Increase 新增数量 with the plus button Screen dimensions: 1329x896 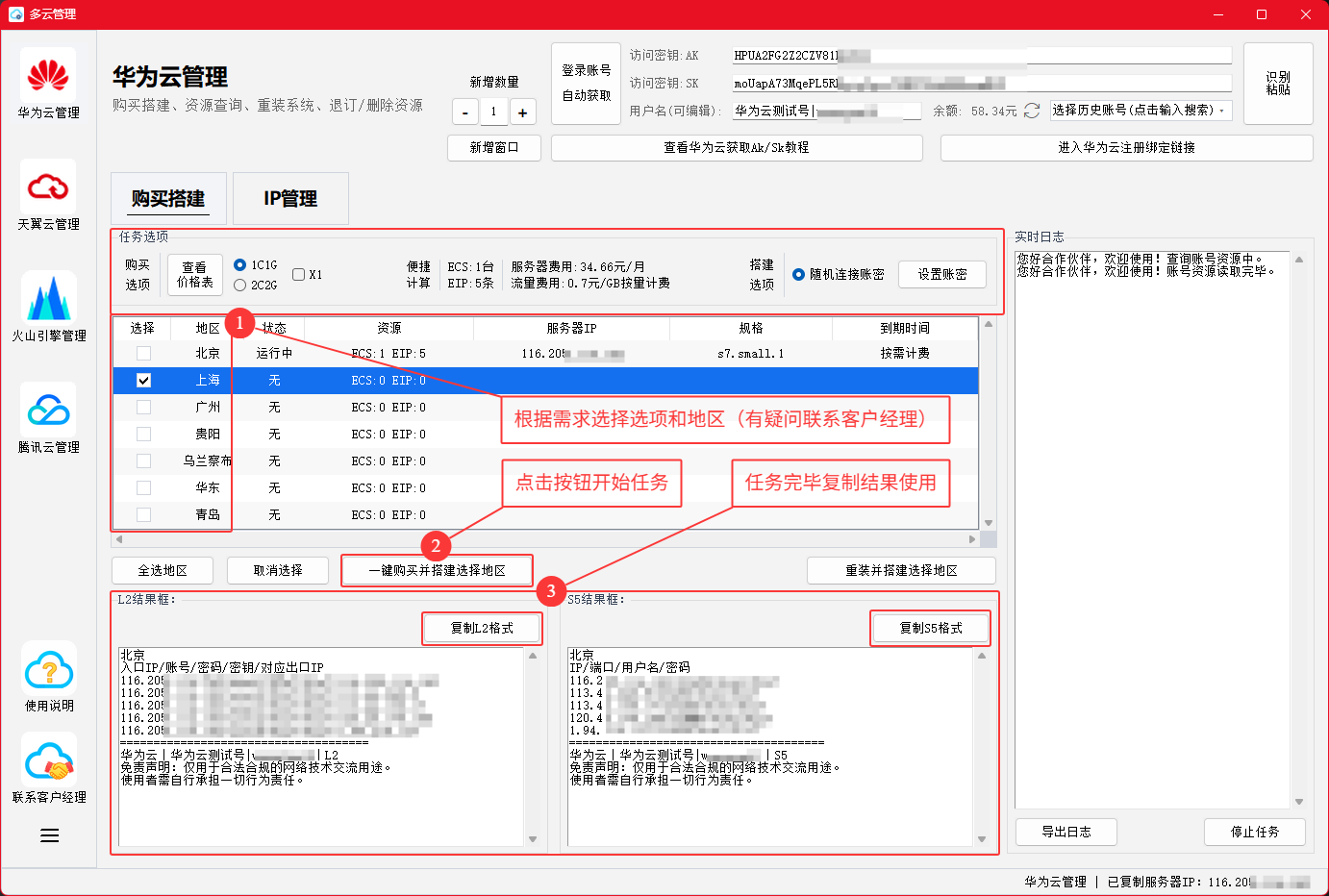(522, 112)
